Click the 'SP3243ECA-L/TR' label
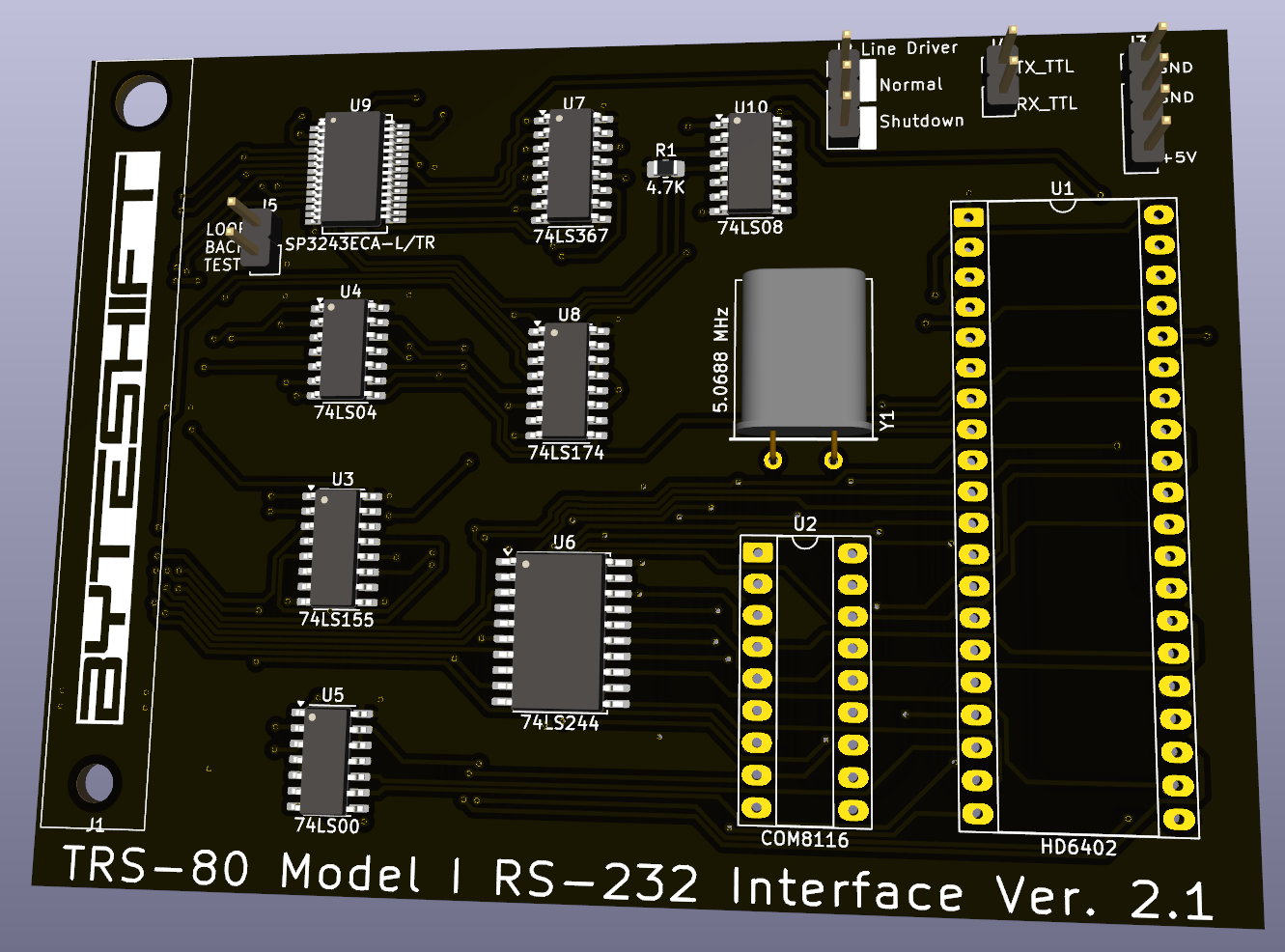The height and width of the screenshot is (952, 1285). pos(360,243)
